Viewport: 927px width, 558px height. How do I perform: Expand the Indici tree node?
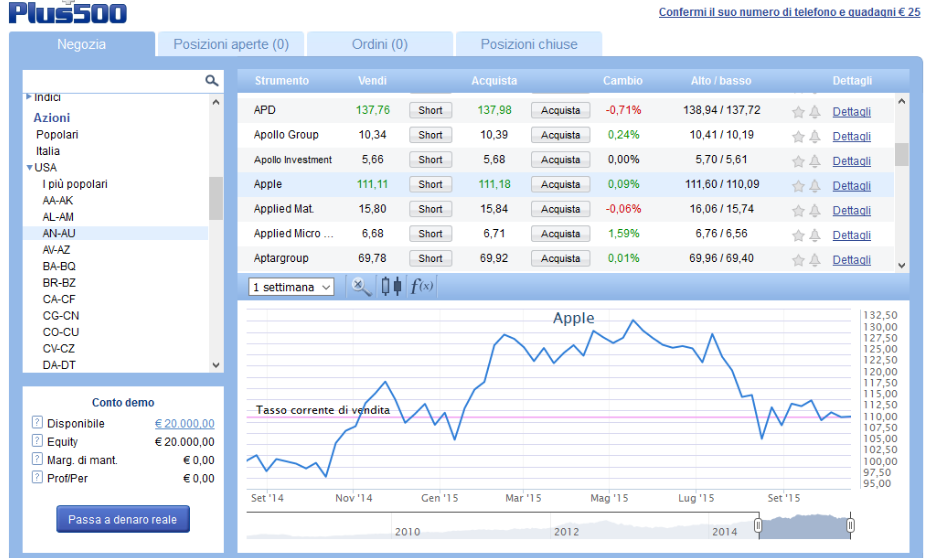click(x=28, y=96)
